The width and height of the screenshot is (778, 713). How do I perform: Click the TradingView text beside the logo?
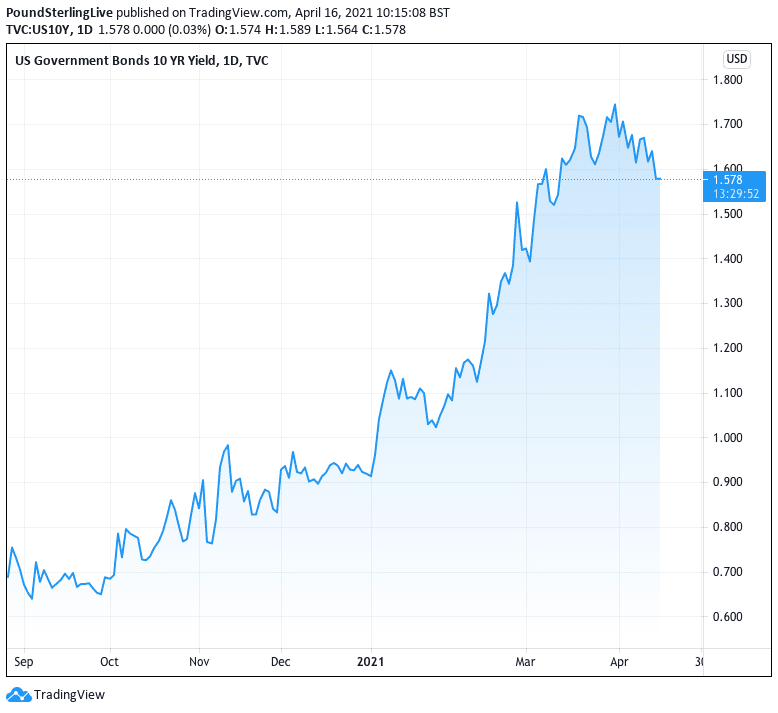coord(69,694)
